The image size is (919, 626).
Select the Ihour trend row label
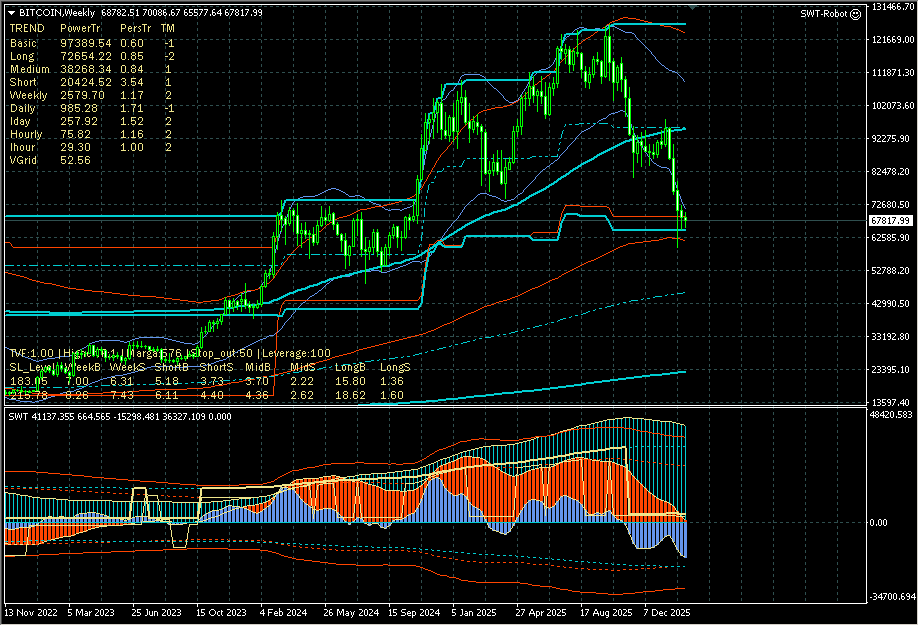coord(22,147)
